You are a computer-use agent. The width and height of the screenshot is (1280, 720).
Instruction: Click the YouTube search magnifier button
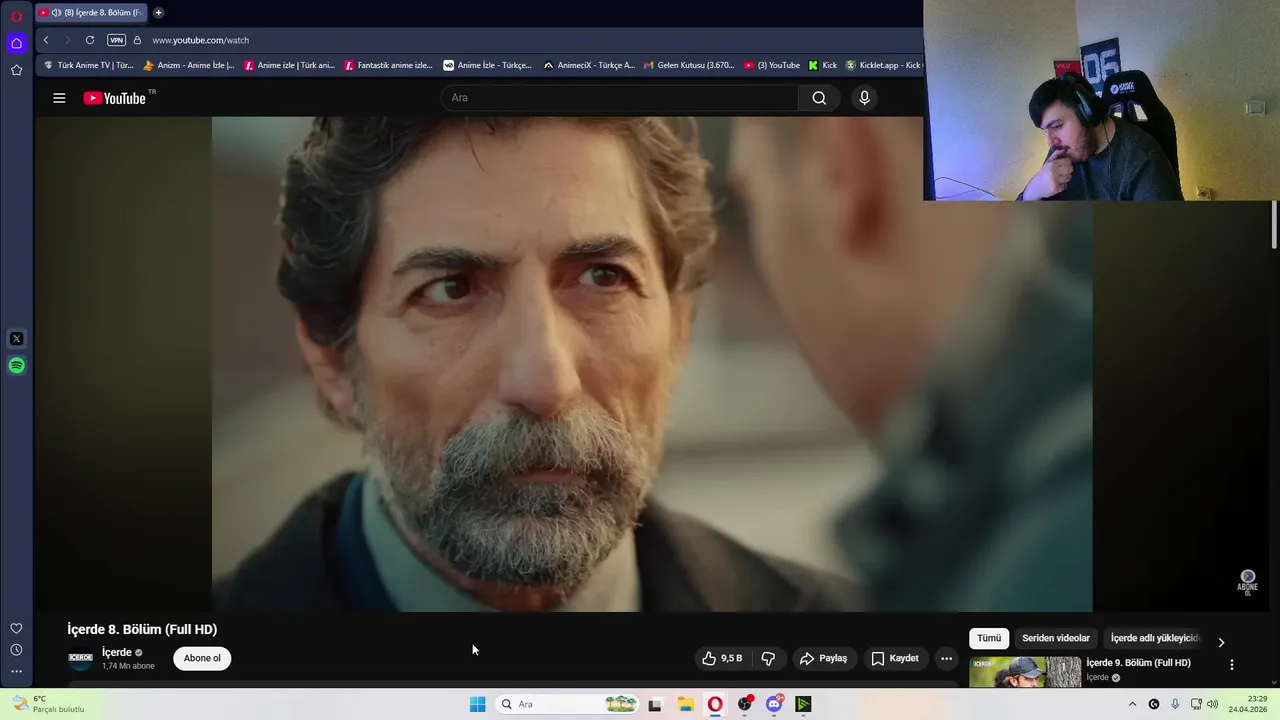coord(819,98)
